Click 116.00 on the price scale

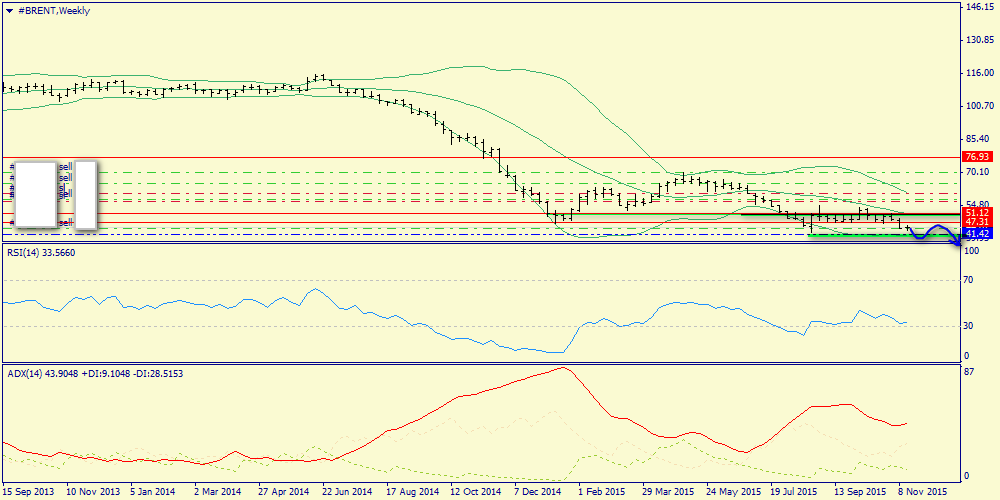978,73
